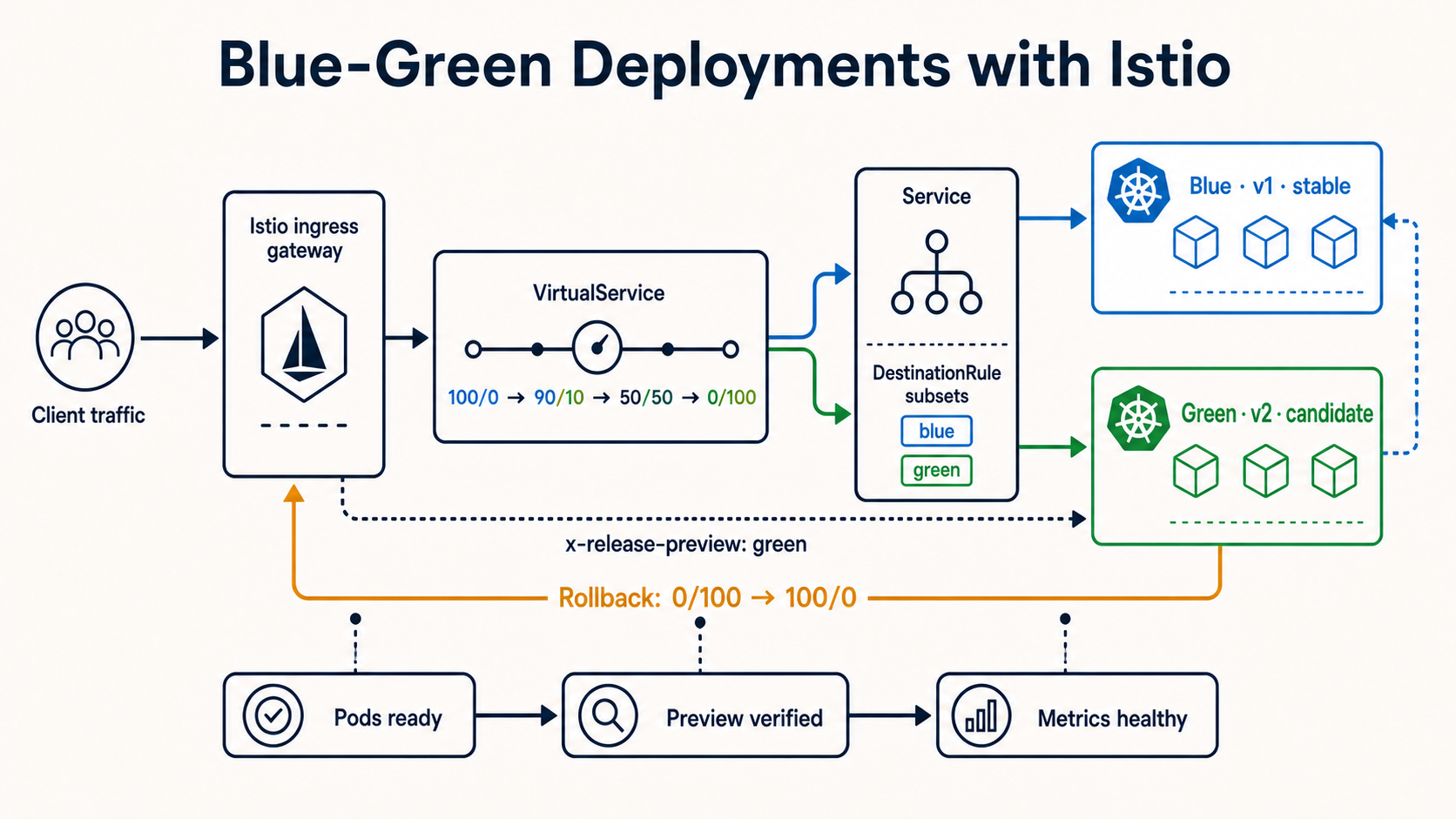Viewport: 1456px width, 819px height.
Task: Click the VirtualService label
Action: point(598,293)
